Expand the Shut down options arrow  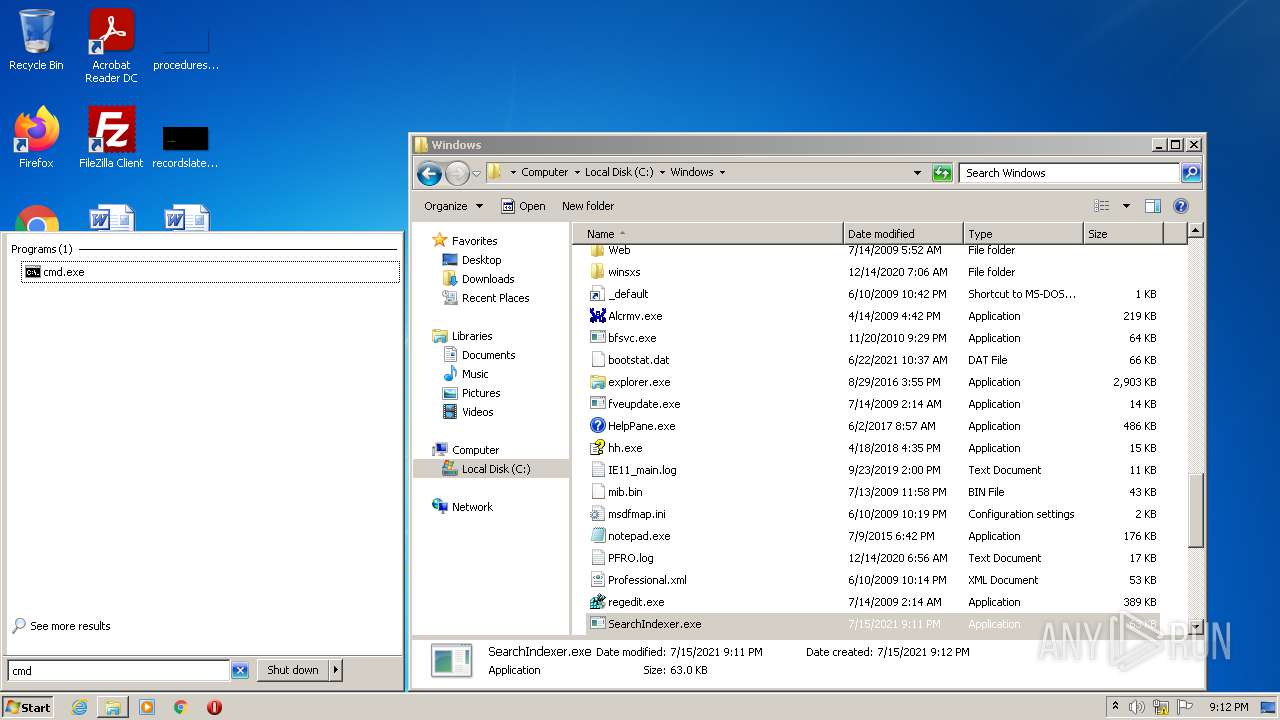tap(335, 671)
